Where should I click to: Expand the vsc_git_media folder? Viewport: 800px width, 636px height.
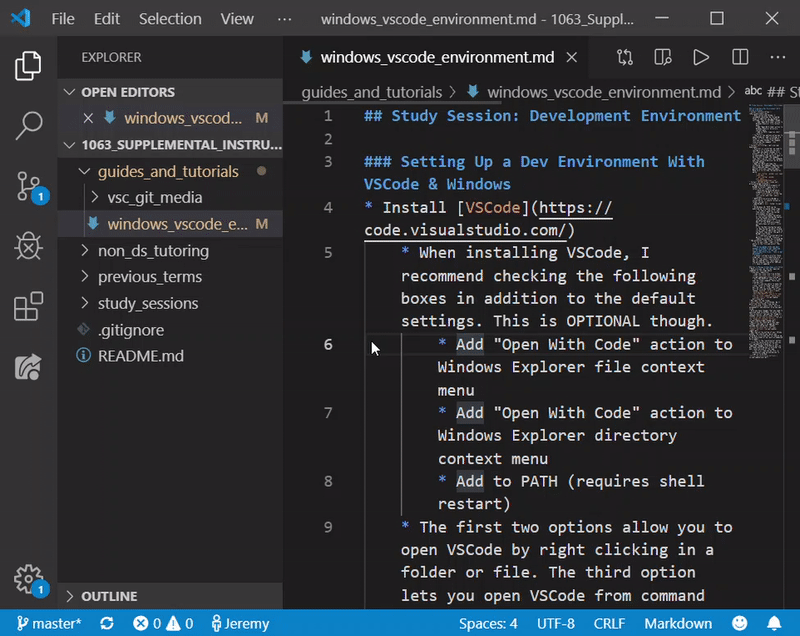tap(94, 197)
